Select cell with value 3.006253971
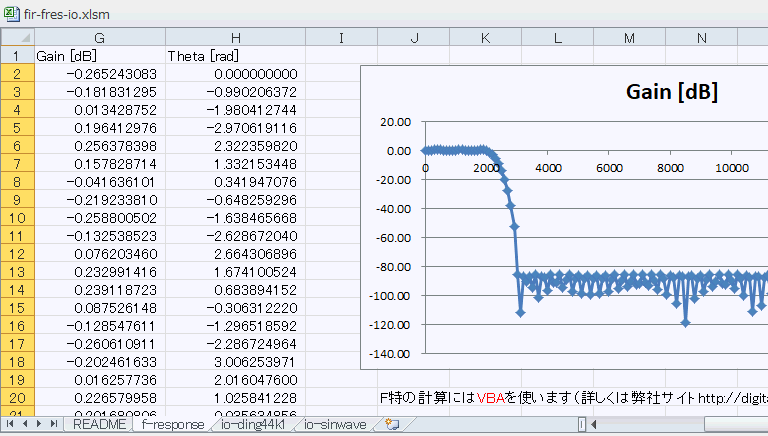Screen dimensions: 768x436 point(236,362)
